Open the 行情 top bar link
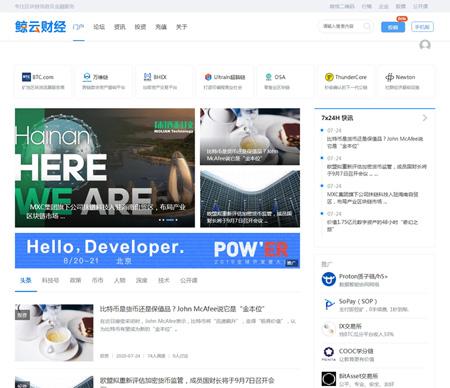 (x=367, y=6)
